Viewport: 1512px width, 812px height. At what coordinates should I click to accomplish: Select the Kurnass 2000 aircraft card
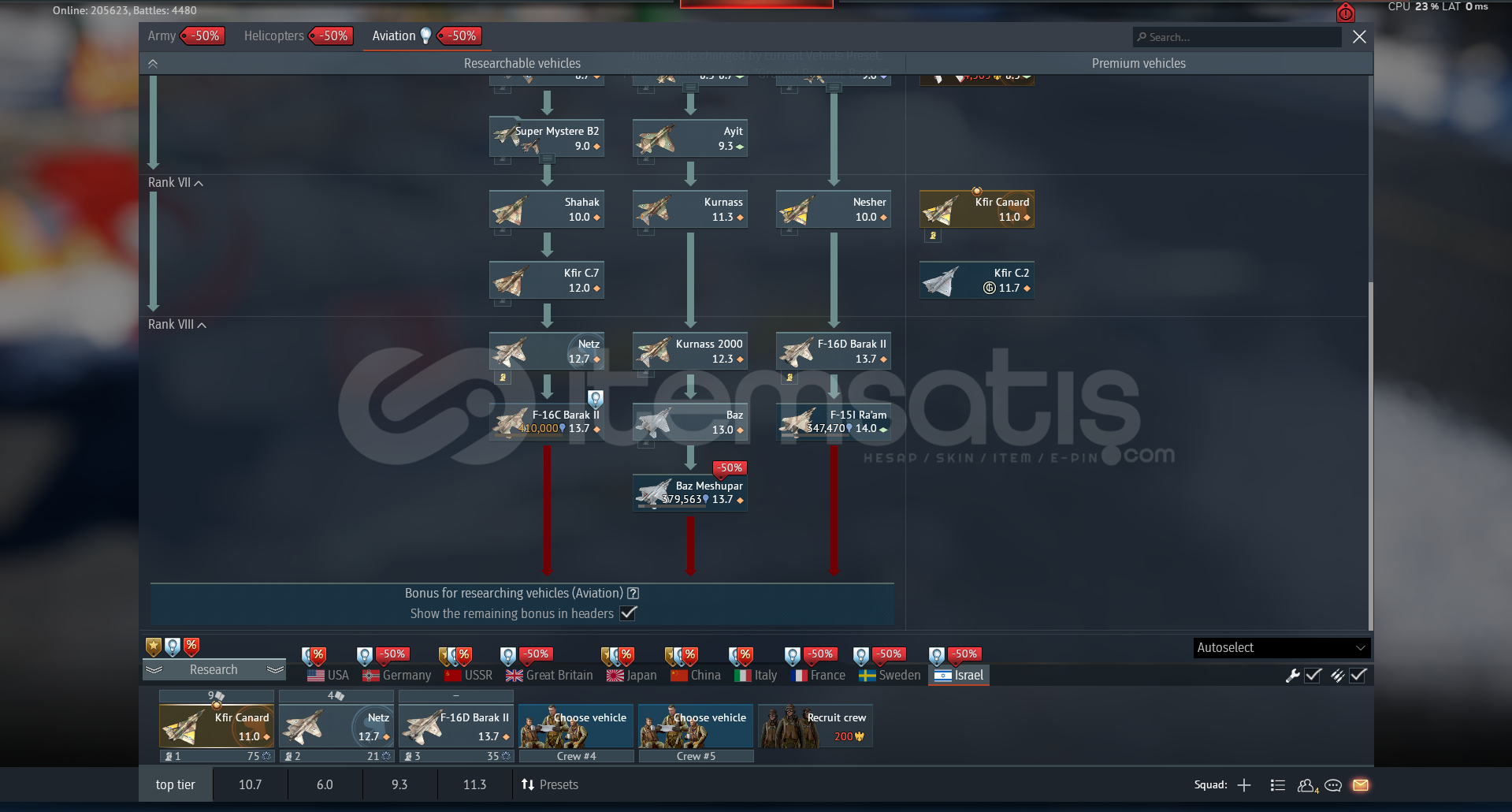[690, 351]
